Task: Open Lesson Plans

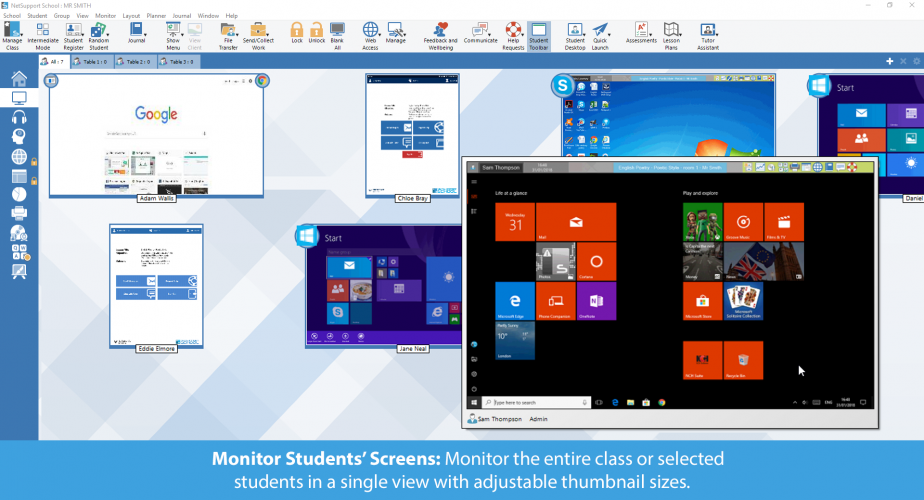Action: [x=671, y=35]
